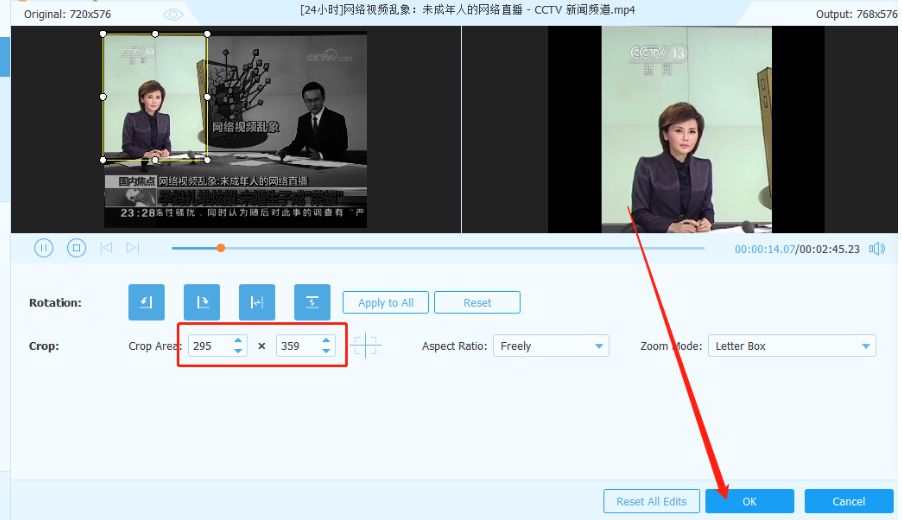Stop the video playback
The image size is (902, 520).
point(77,248)
